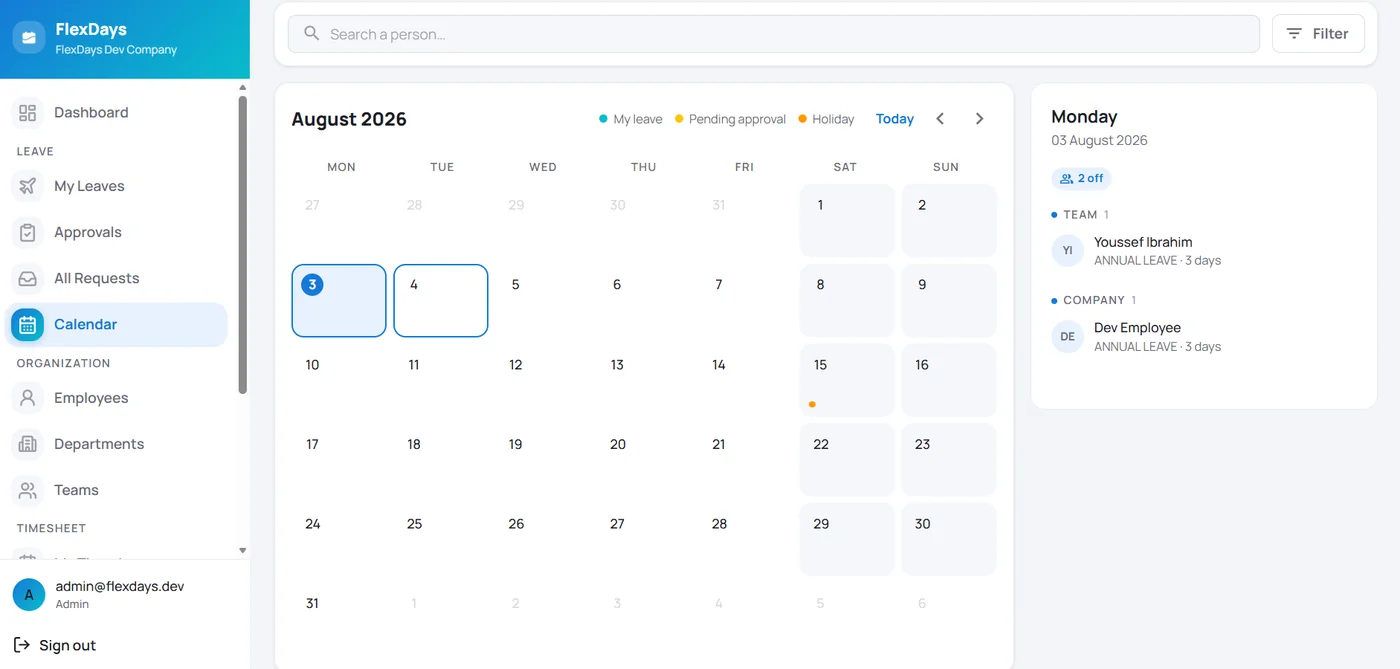Image resolution: width=1400 pixels, height=669 pixels.
Task: Click admin@flexdays.dev account text
Action: point(120,586)
